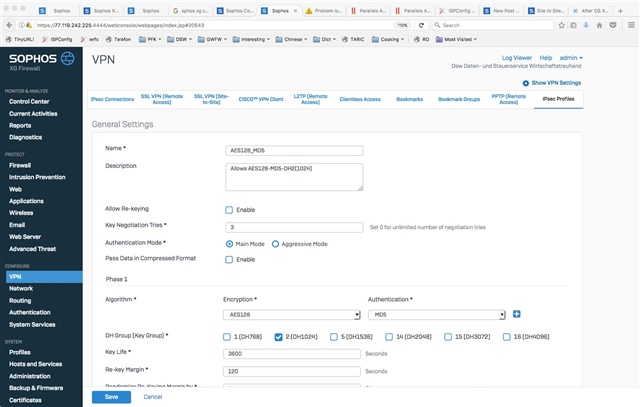Select Main Mode authentication
This screenshot has width=640, height=407.
click(x=229, y=244)
